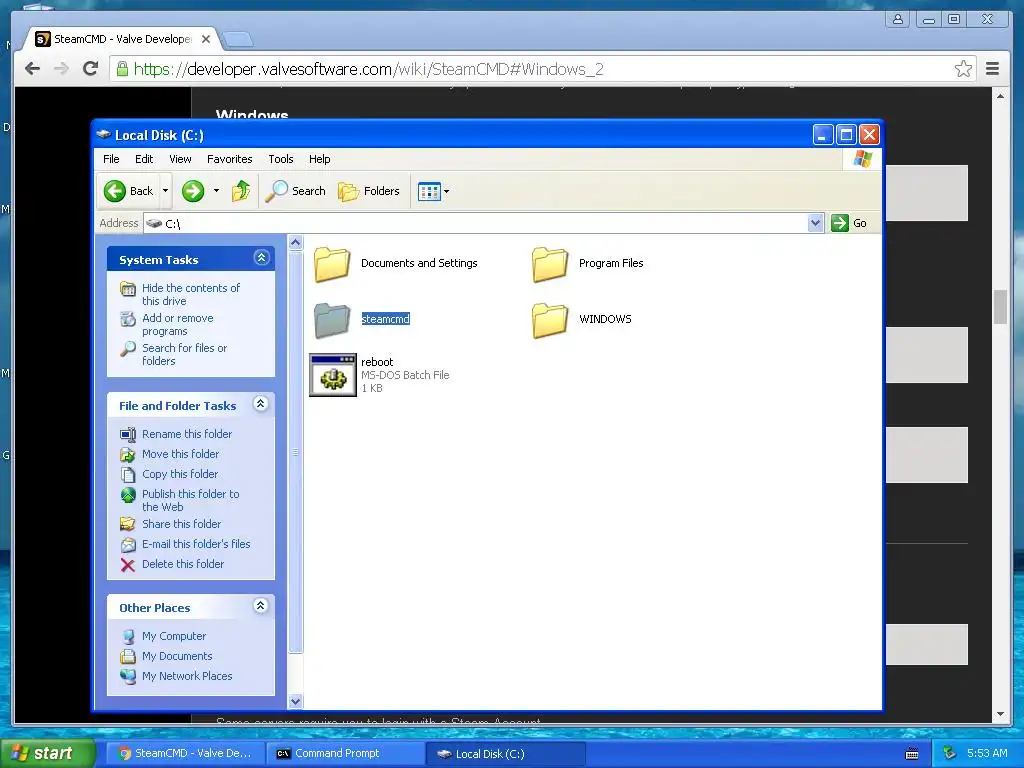The height and width of the screenshot is (768, 1024).
Task: Click the Chrome user profile icon
Action: 898,19
